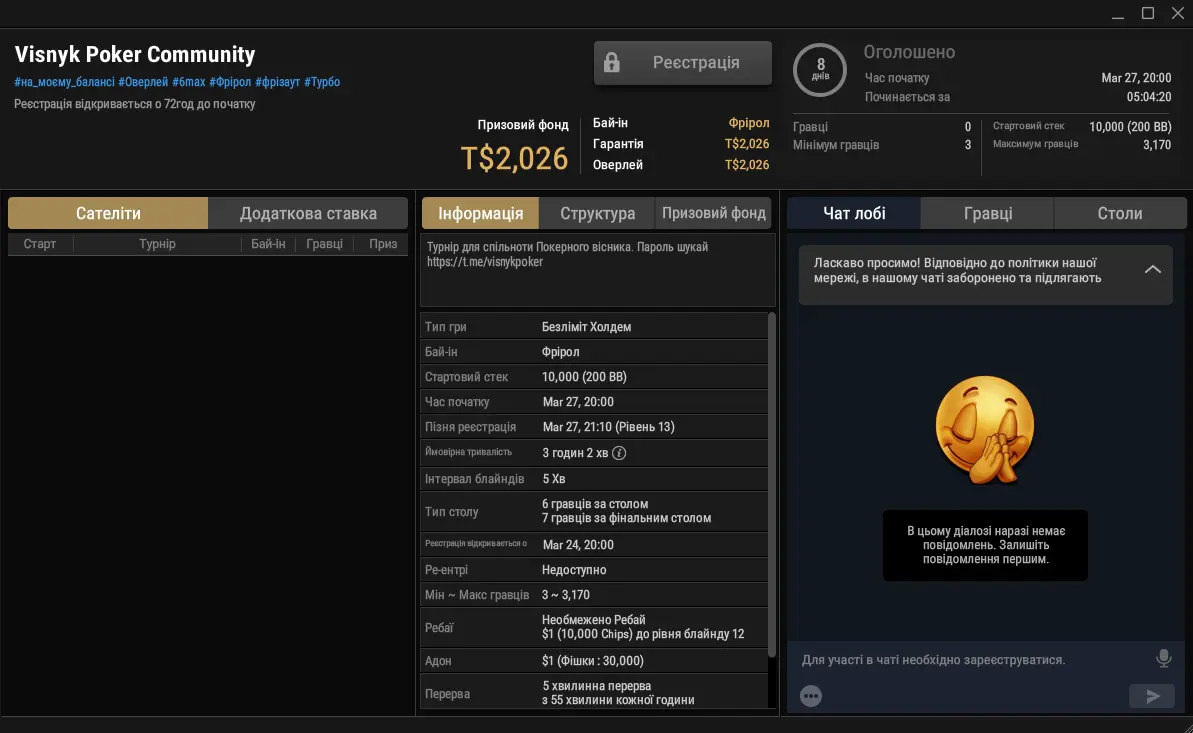Open the Призовий фонд tab

714,213
